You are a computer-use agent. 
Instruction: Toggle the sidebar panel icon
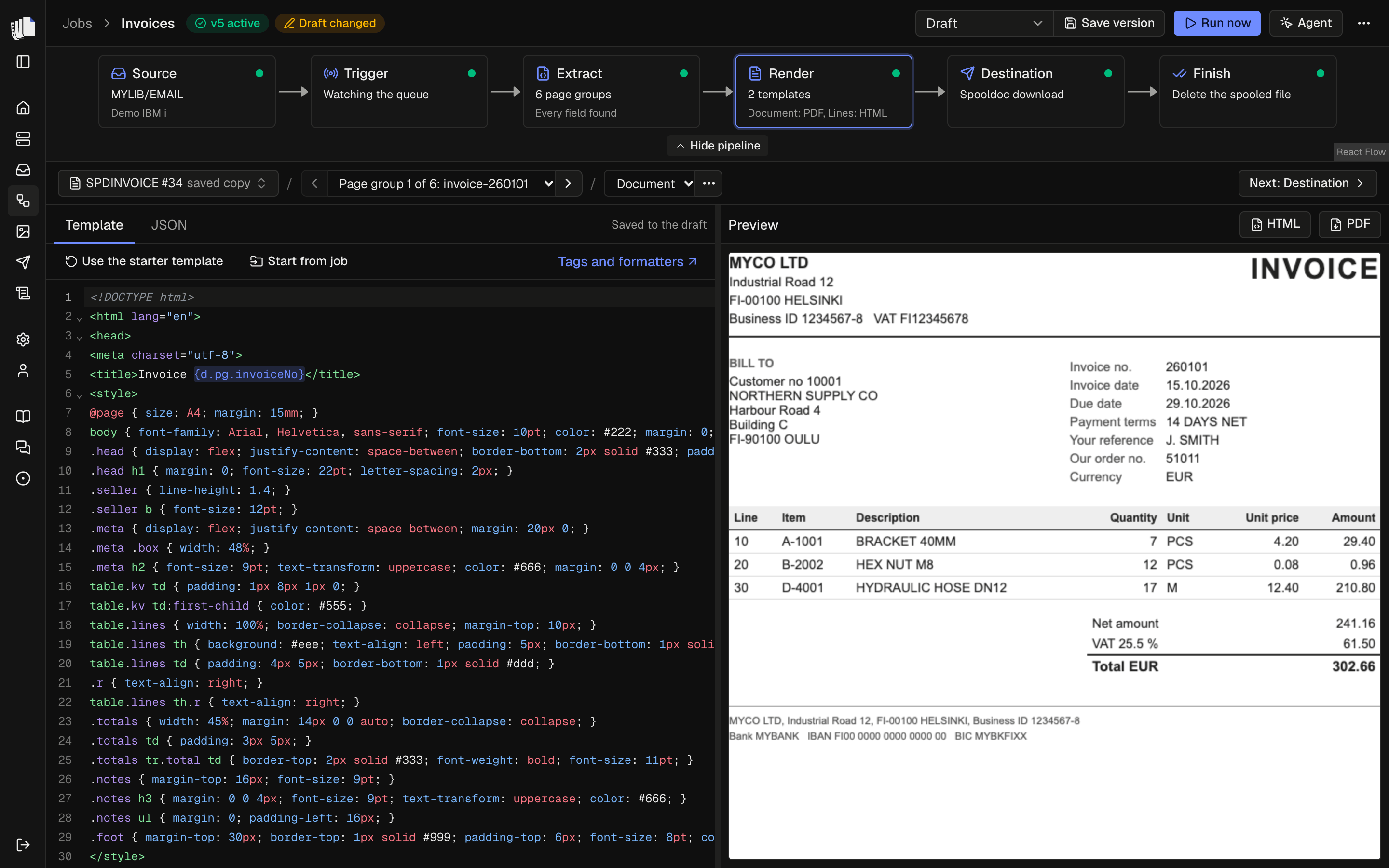(x=23, y=61)
